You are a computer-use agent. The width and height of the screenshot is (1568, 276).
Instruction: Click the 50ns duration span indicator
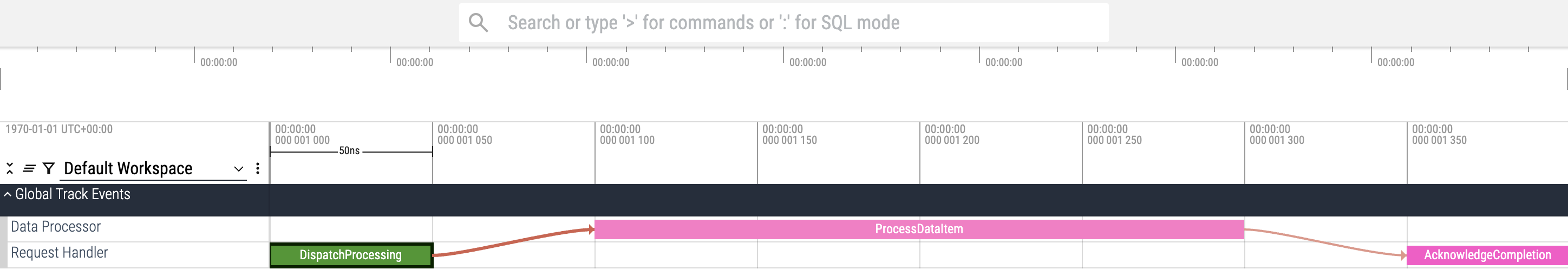349,151
